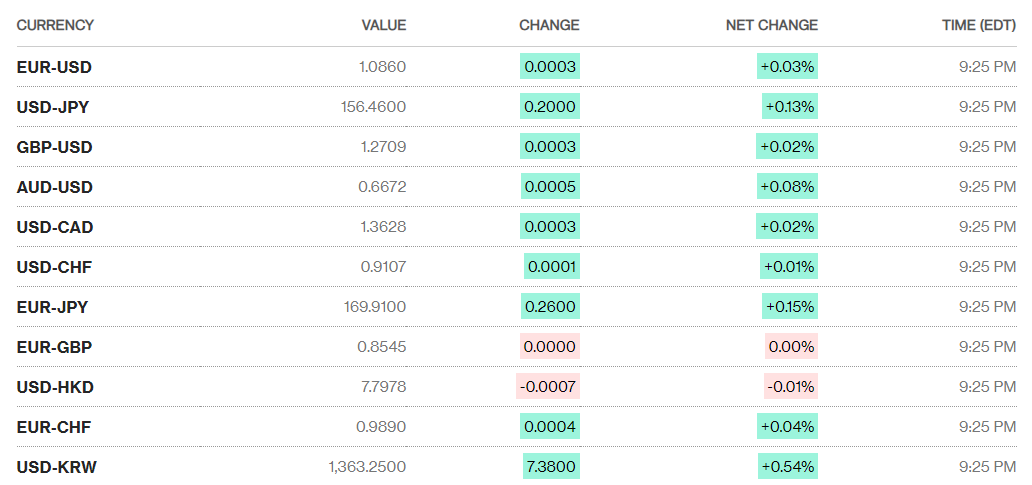The width and height of the screenshot is (1032, 485).
Task: Click the CURRENCY column header
Action: (x=55, y=25)
